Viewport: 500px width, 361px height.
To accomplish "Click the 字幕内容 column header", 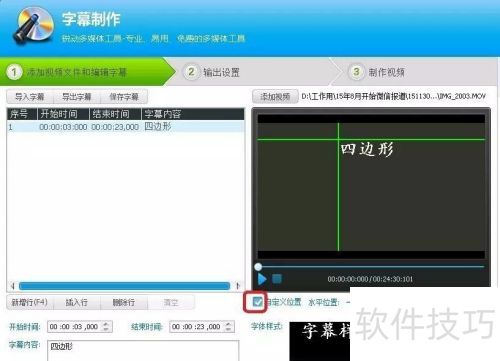I will point(193,114).
